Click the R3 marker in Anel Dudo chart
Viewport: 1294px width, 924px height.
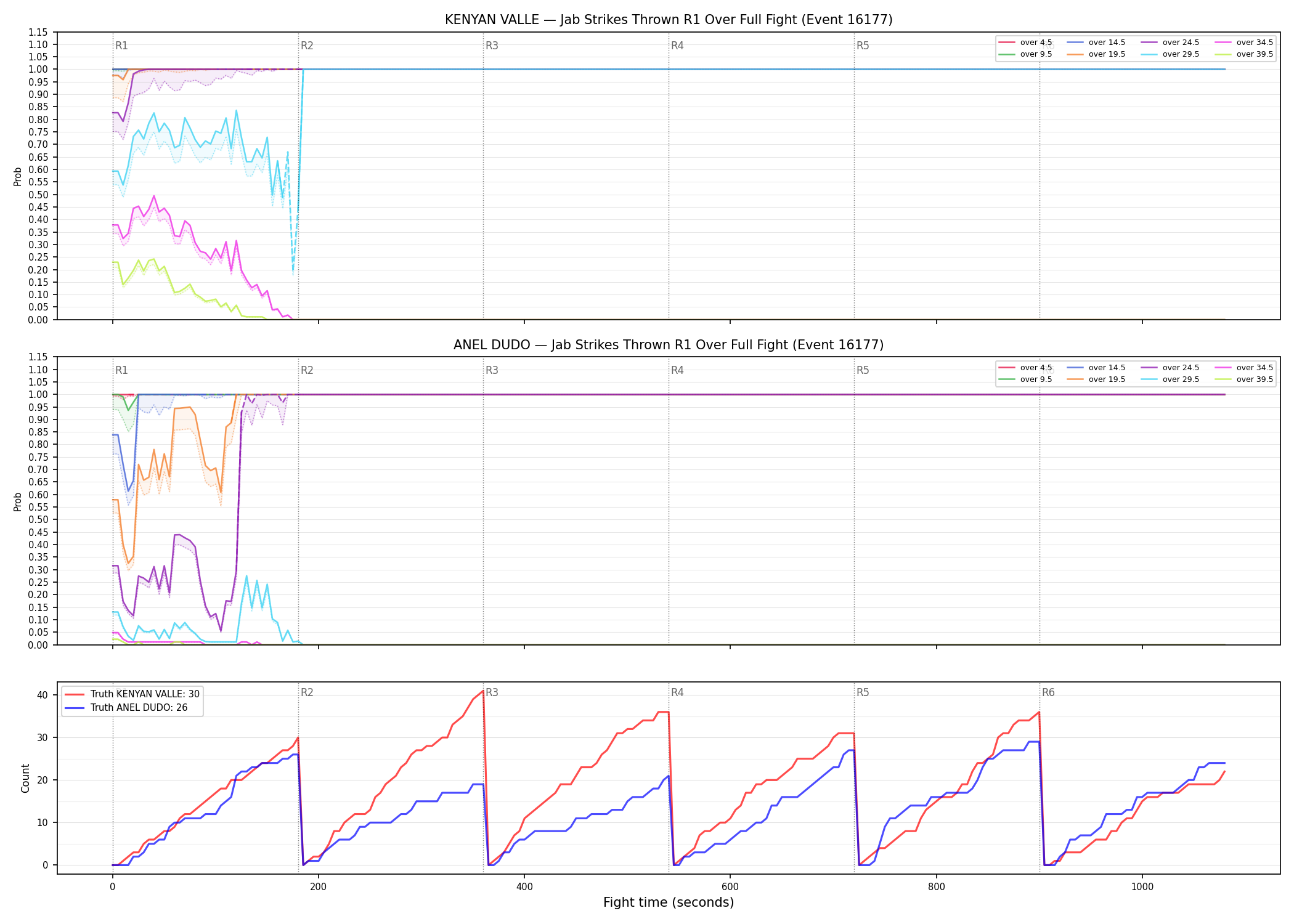492,370
